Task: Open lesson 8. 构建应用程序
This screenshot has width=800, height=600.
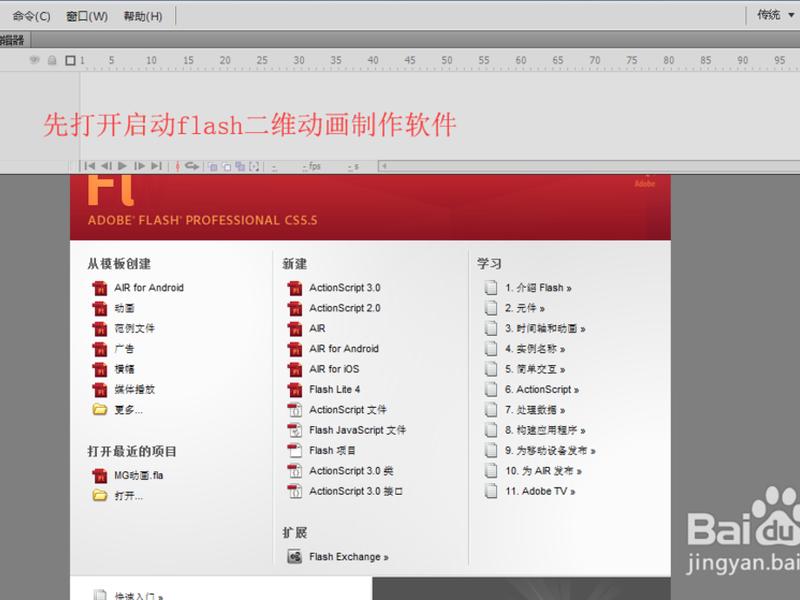Action: 545,431
